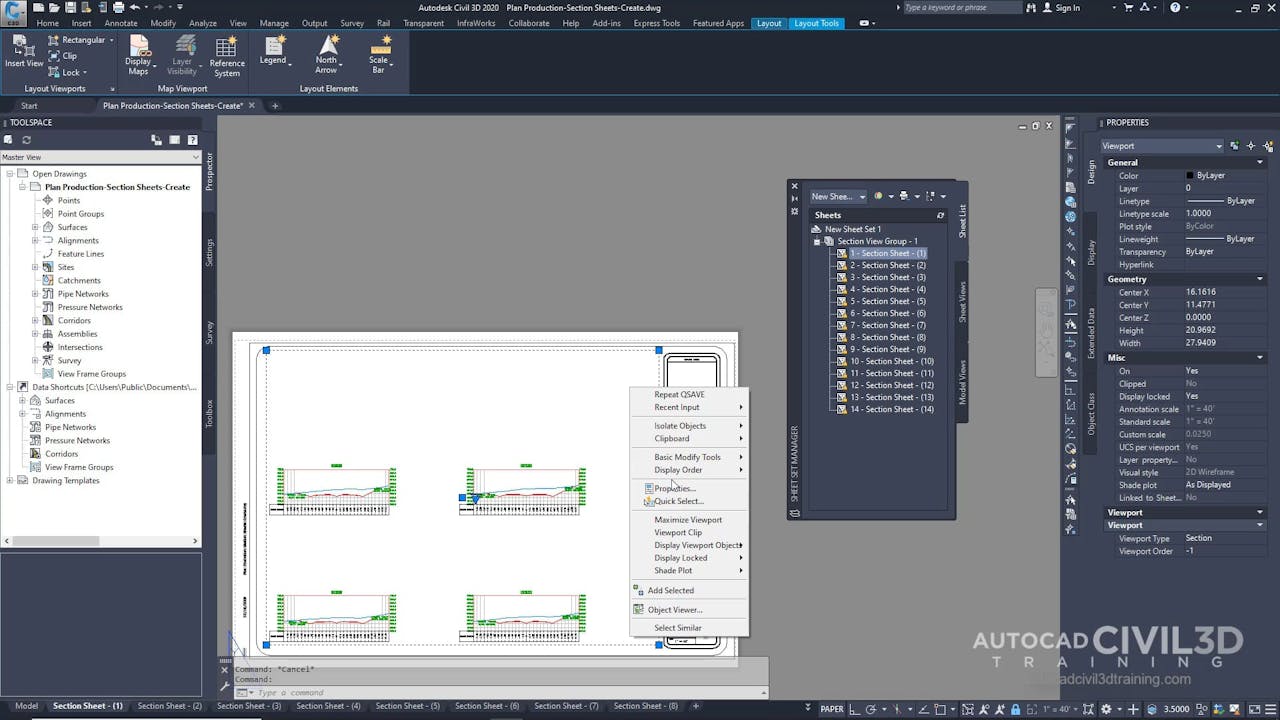This screenshot has width=1280, height=720.
Task: Toggle the Prospector tab of Toolspace
Action: [209, 170]
